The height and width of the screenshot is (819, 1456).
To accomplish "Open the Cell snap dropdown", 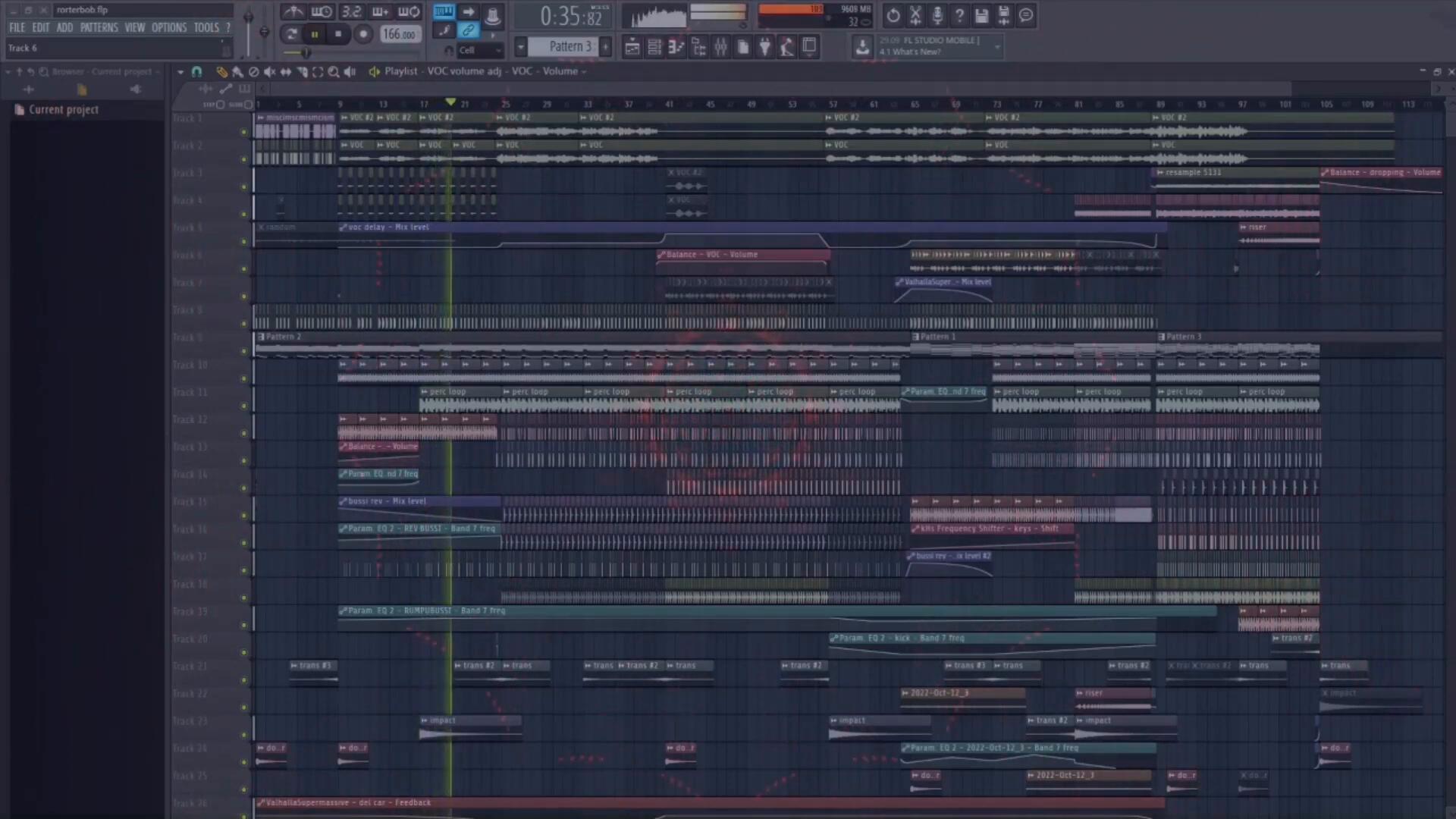I will pyautogui.click(x=479, y=50).
